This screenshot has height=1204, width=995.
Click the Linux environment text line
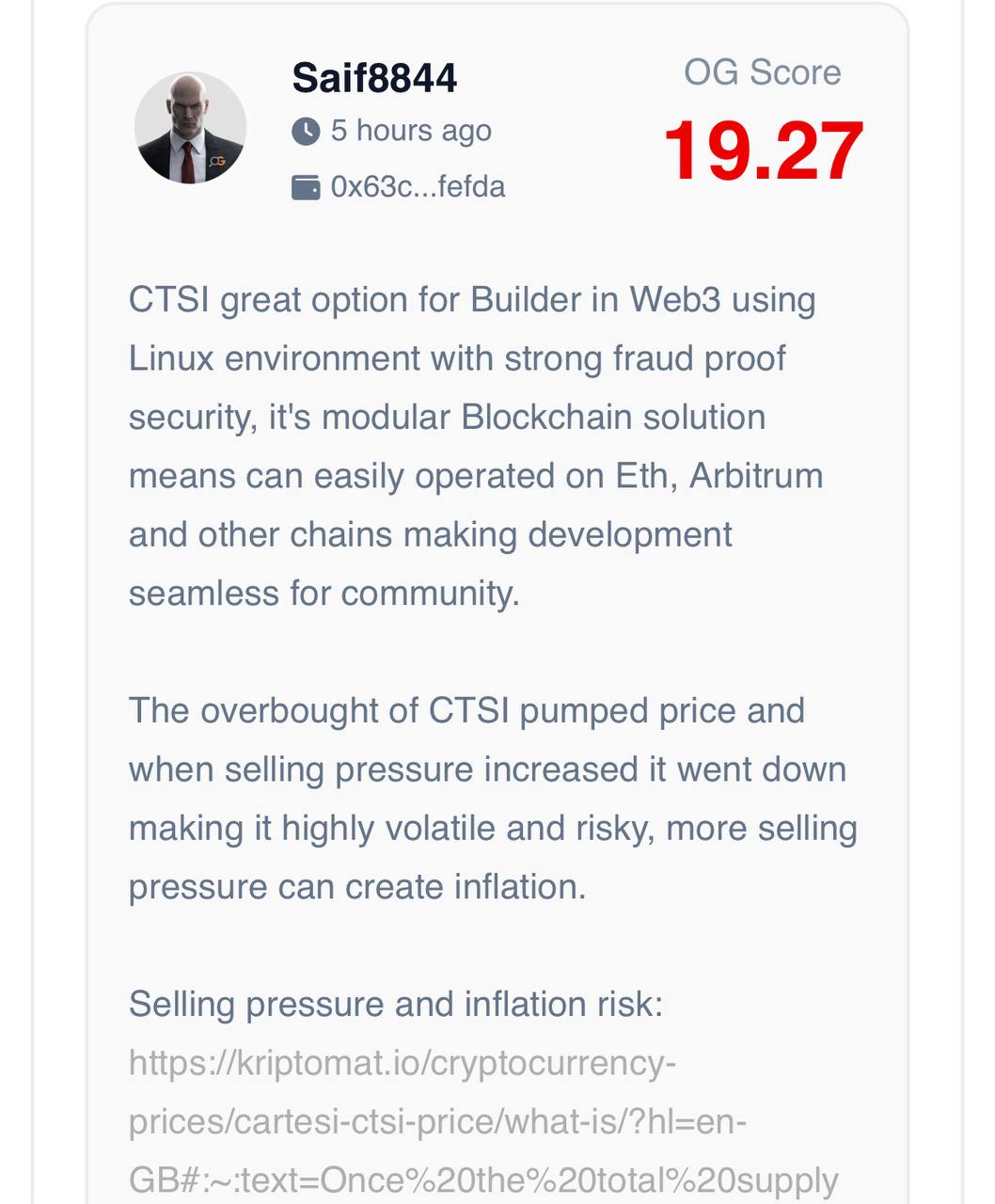(x=457, y=358)
